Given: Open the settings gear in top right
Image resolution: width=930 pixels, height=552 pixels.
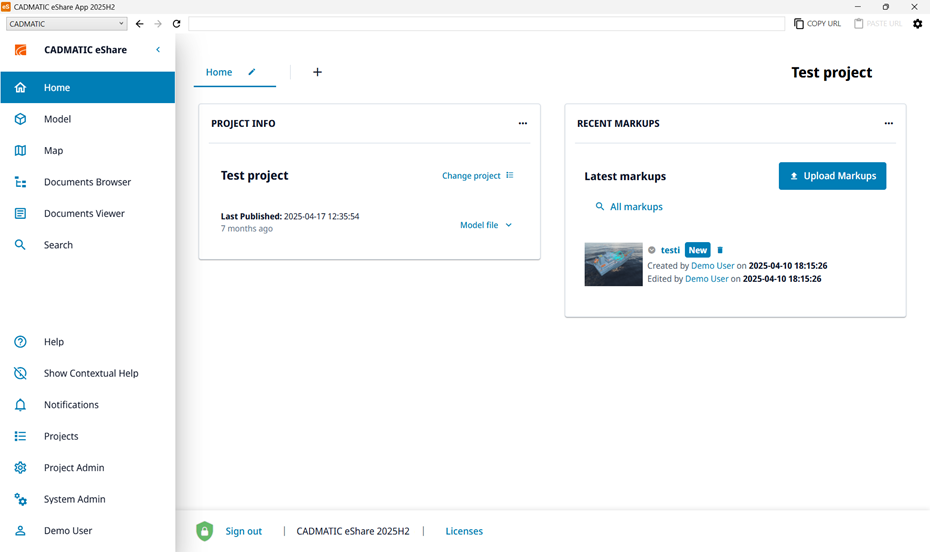Looking at the screenshot, I should point(917,23).
